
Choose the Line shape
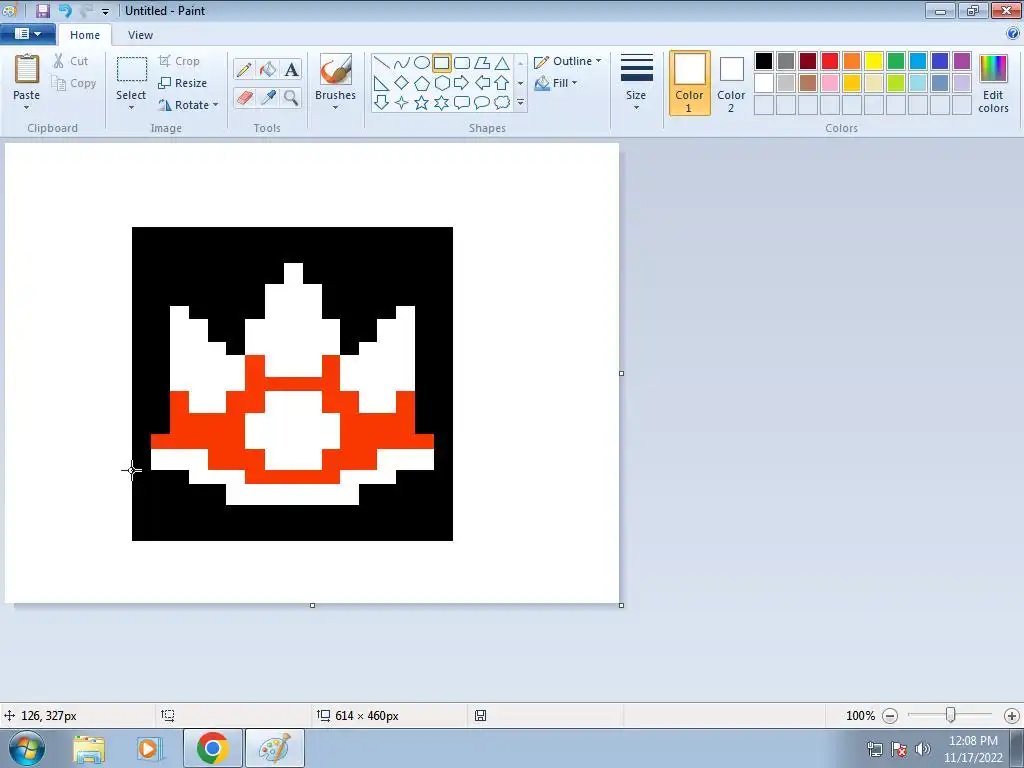point(381,63)
